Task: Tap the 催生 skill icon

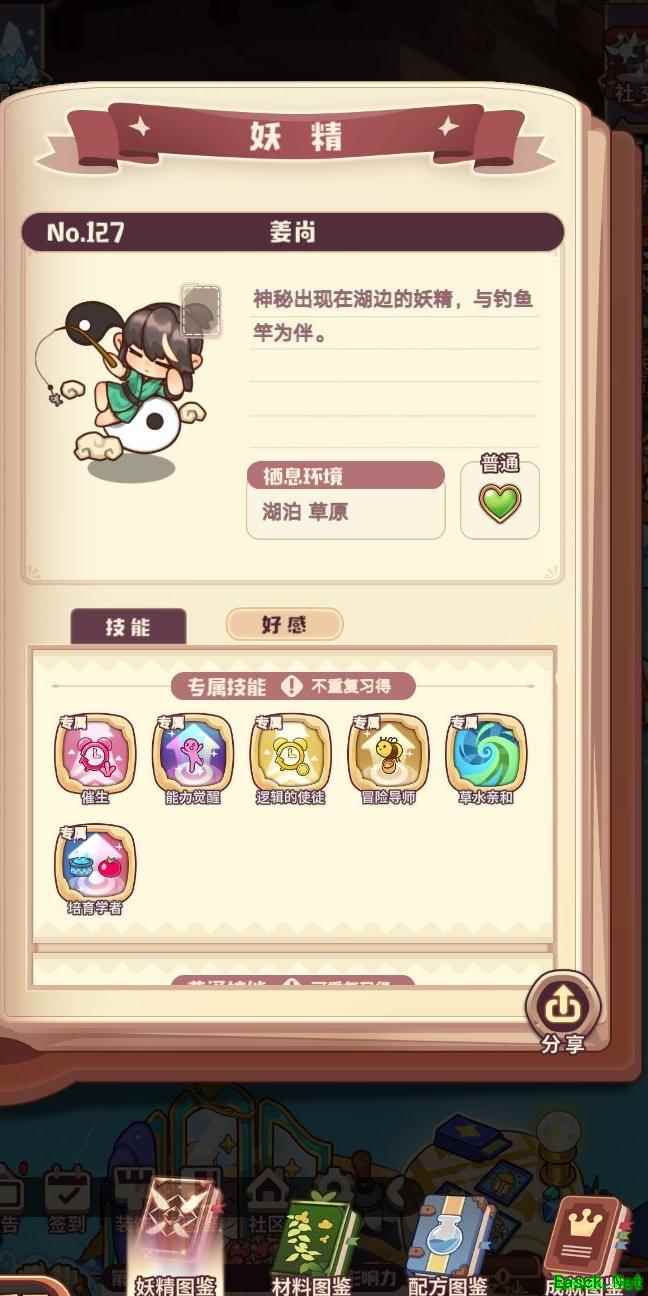Action: [96, 752]
